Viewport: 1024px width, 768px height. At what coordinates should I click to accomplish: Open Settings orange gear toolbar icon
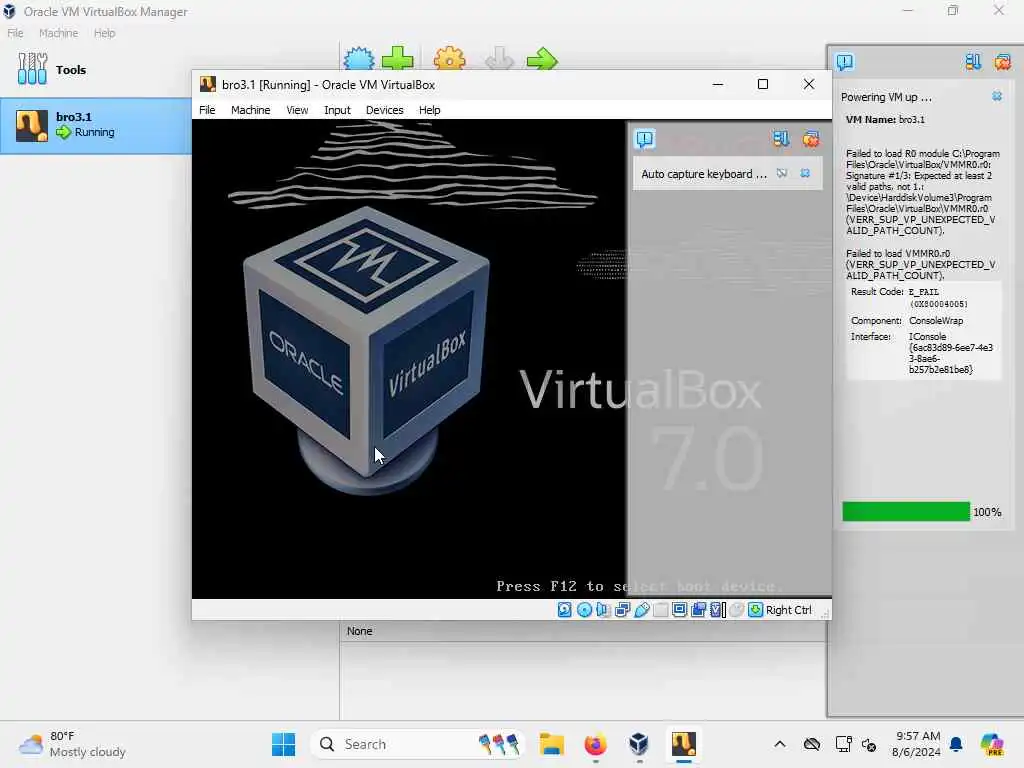coord(449,59)
